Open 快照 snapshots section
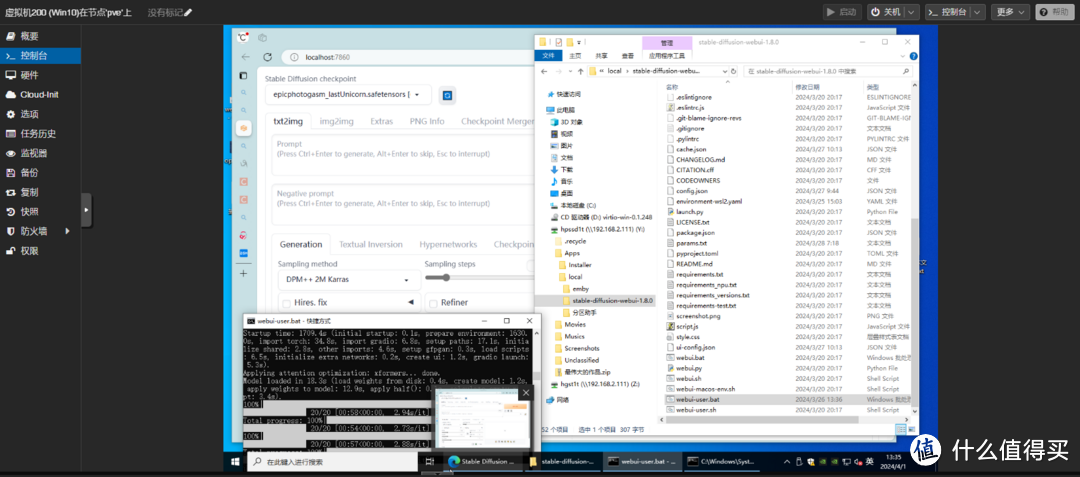 click(x=29, y=212)
